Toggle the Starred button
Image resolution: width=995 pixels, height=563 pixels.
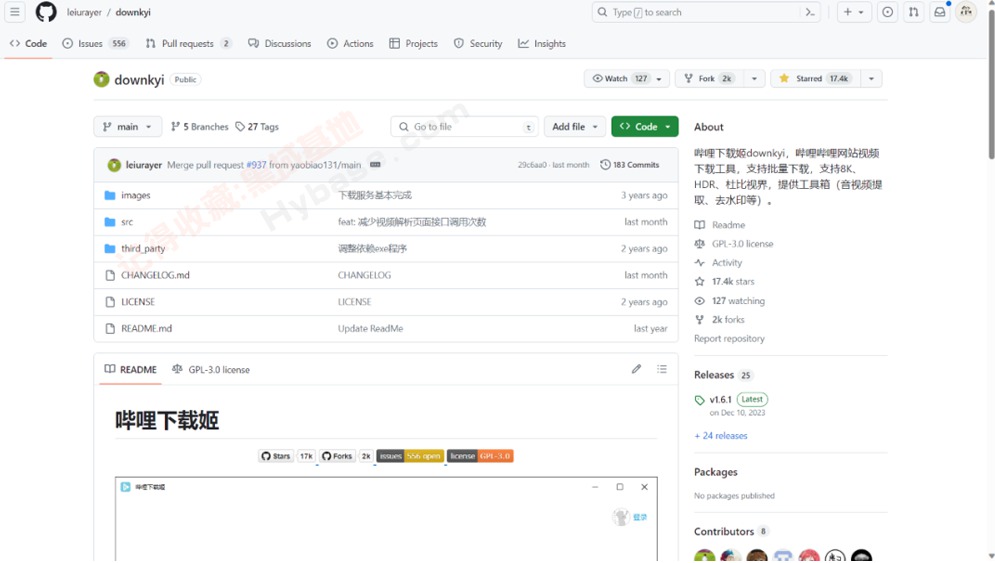(x=815, y=79)
